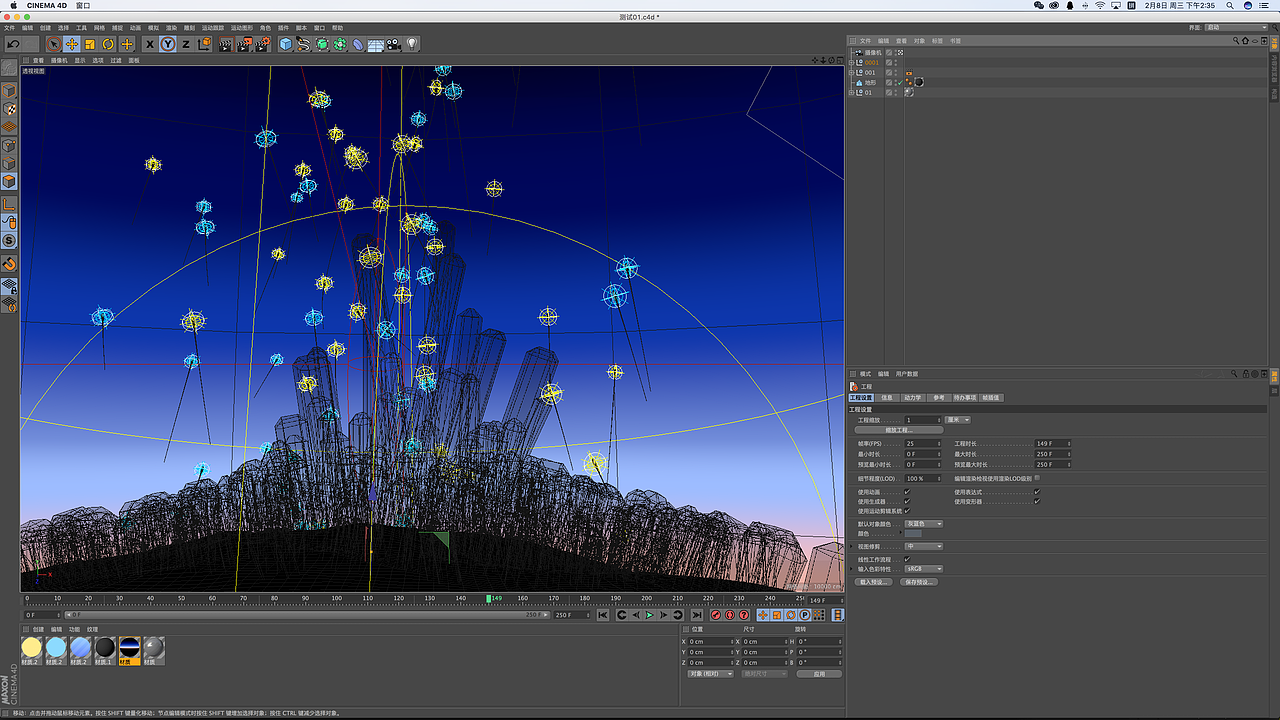Open the Spline pen tool
This screenshot has height=720, width=1280.
coord(304,44)
